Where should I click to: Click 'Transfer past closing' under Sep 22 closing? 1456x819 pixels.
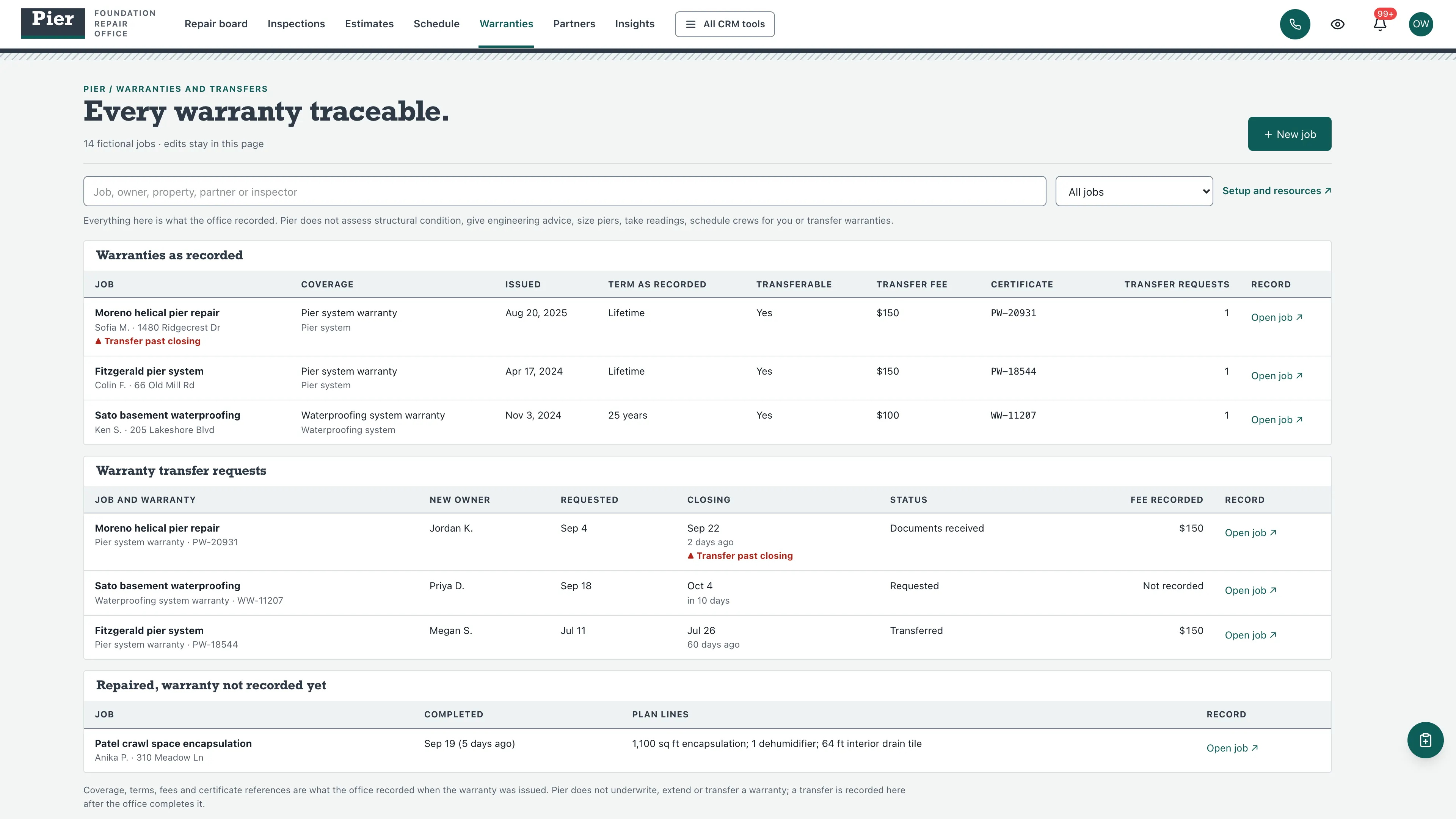pyautogui.click(x=740, y=556)
